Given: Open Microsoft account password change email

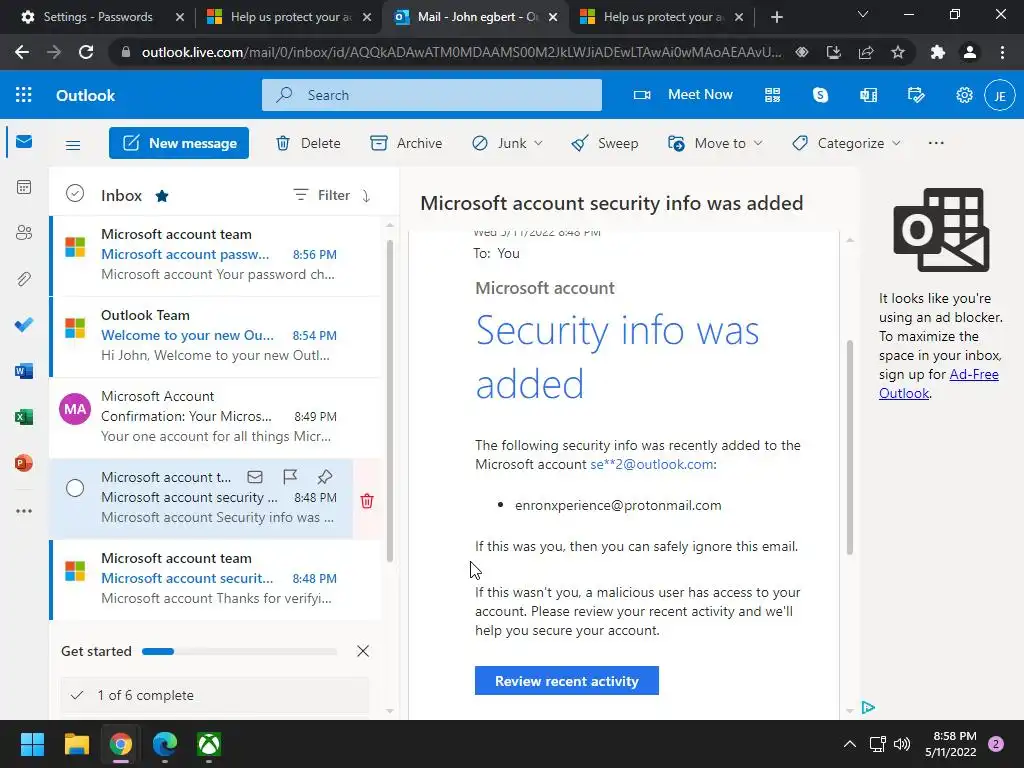Looking at the screenshot, I should (215, 255).
